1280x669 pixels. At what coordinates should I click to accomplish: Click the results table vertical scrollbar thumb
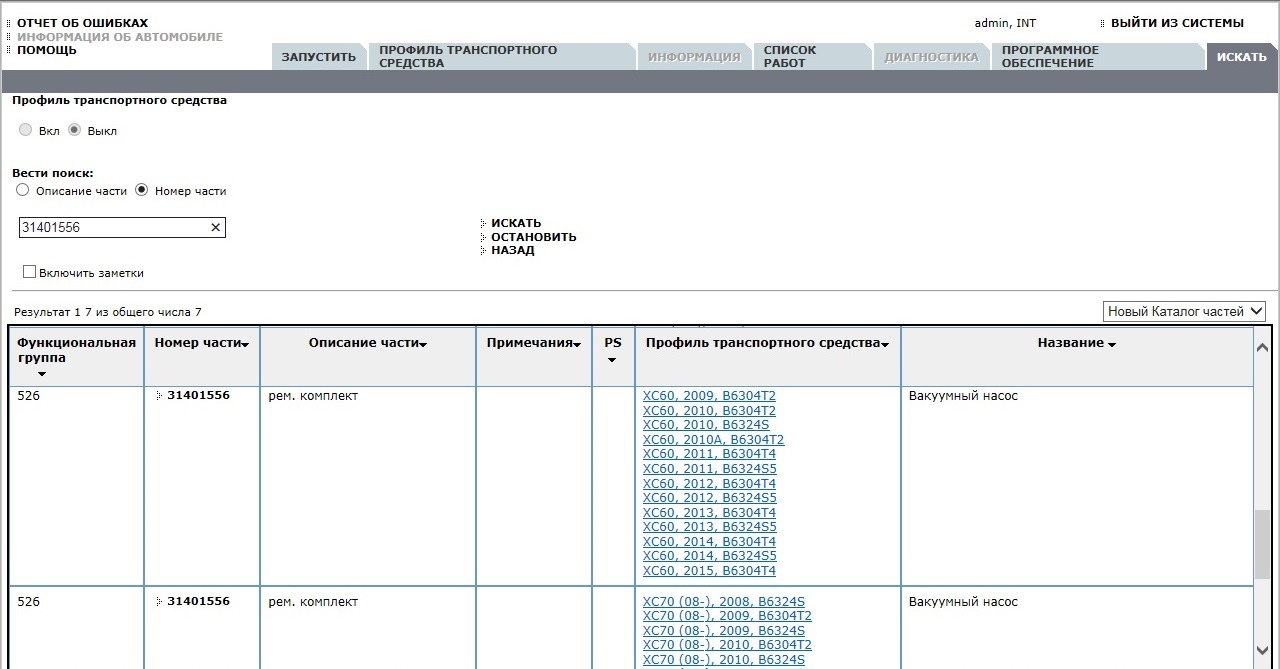(1262, 543)
